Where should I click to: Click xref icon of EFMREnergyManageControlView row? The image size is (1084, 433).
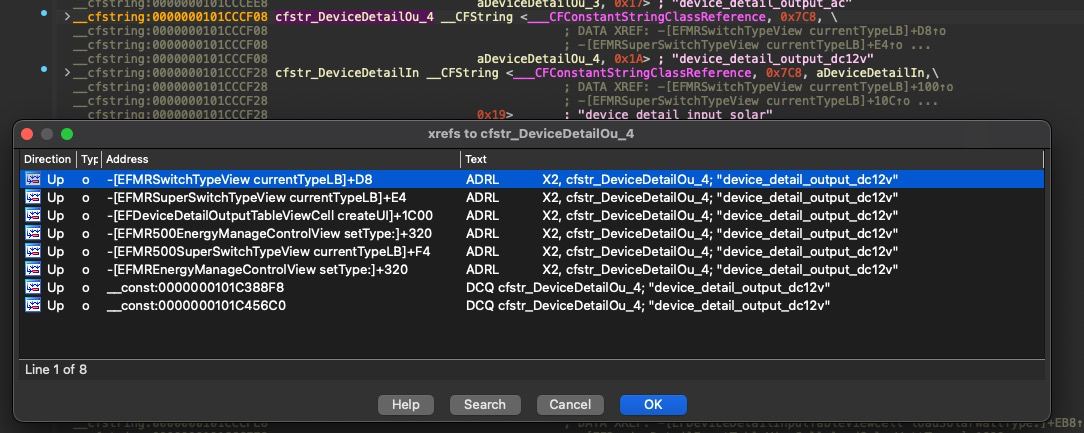(x=33, y=269)
